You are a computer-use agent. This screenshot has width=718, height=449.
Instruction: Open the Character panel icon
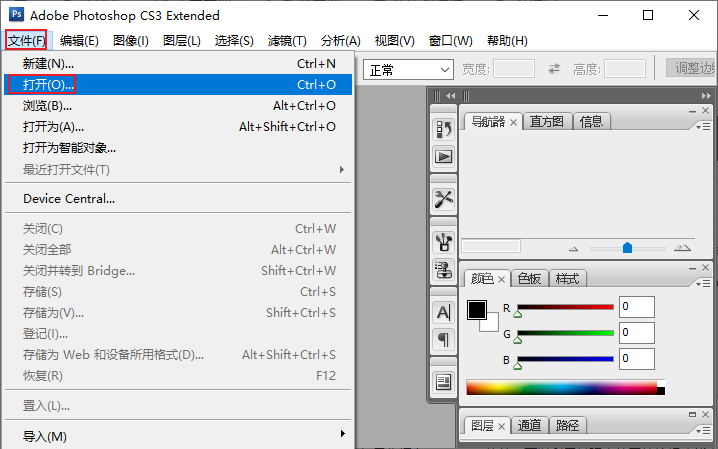pos(444,313)
